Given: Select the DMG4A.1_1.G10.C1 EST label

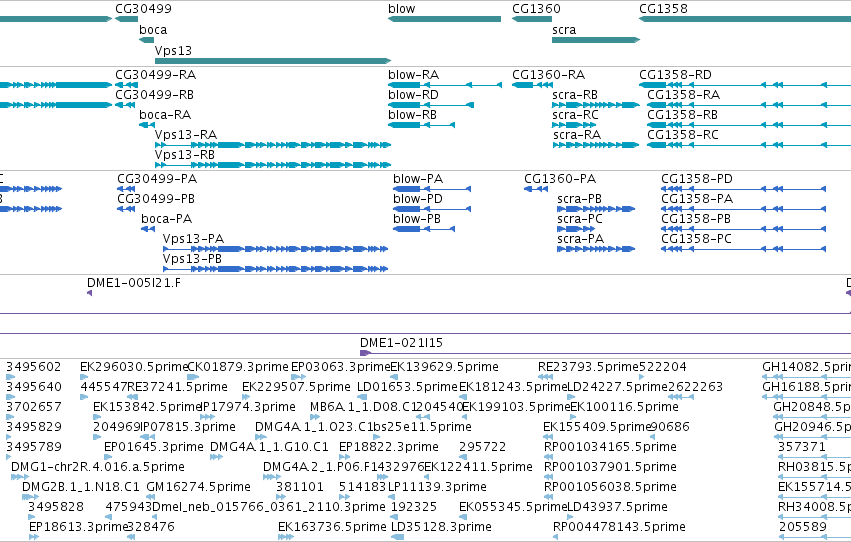Looking at the screenshot, I should click(269, 447).
